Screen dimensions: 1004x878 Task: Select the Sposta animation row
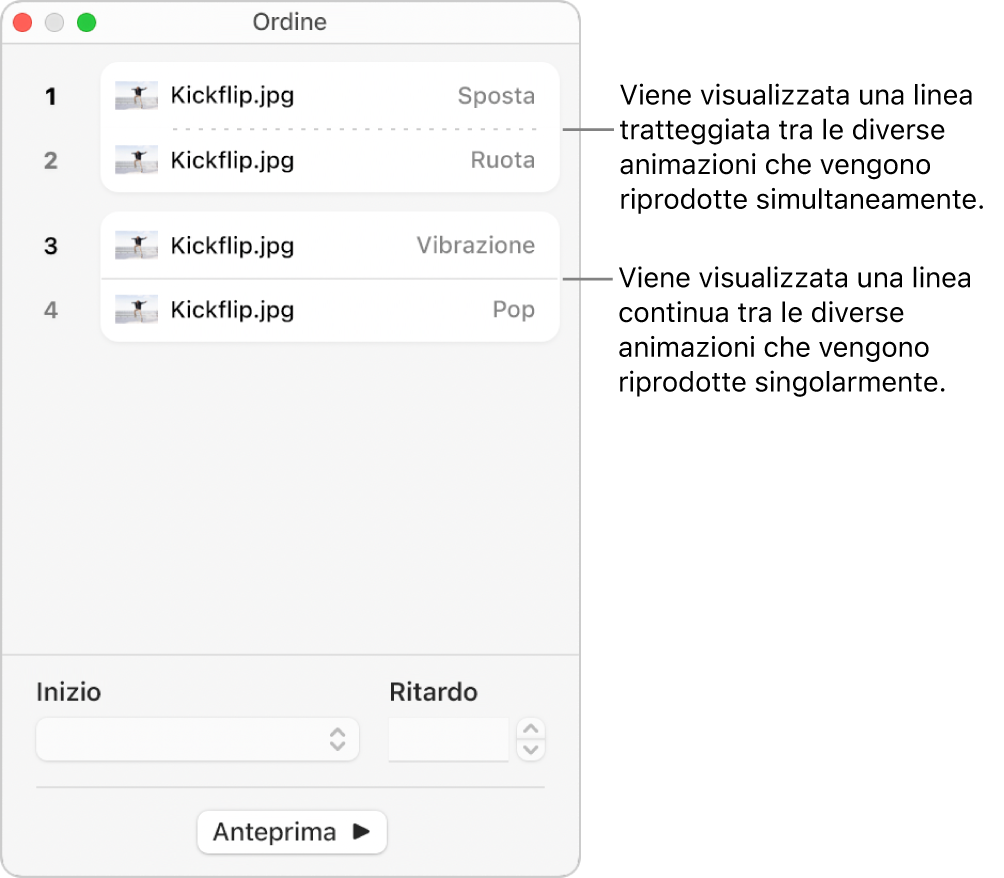330,96
